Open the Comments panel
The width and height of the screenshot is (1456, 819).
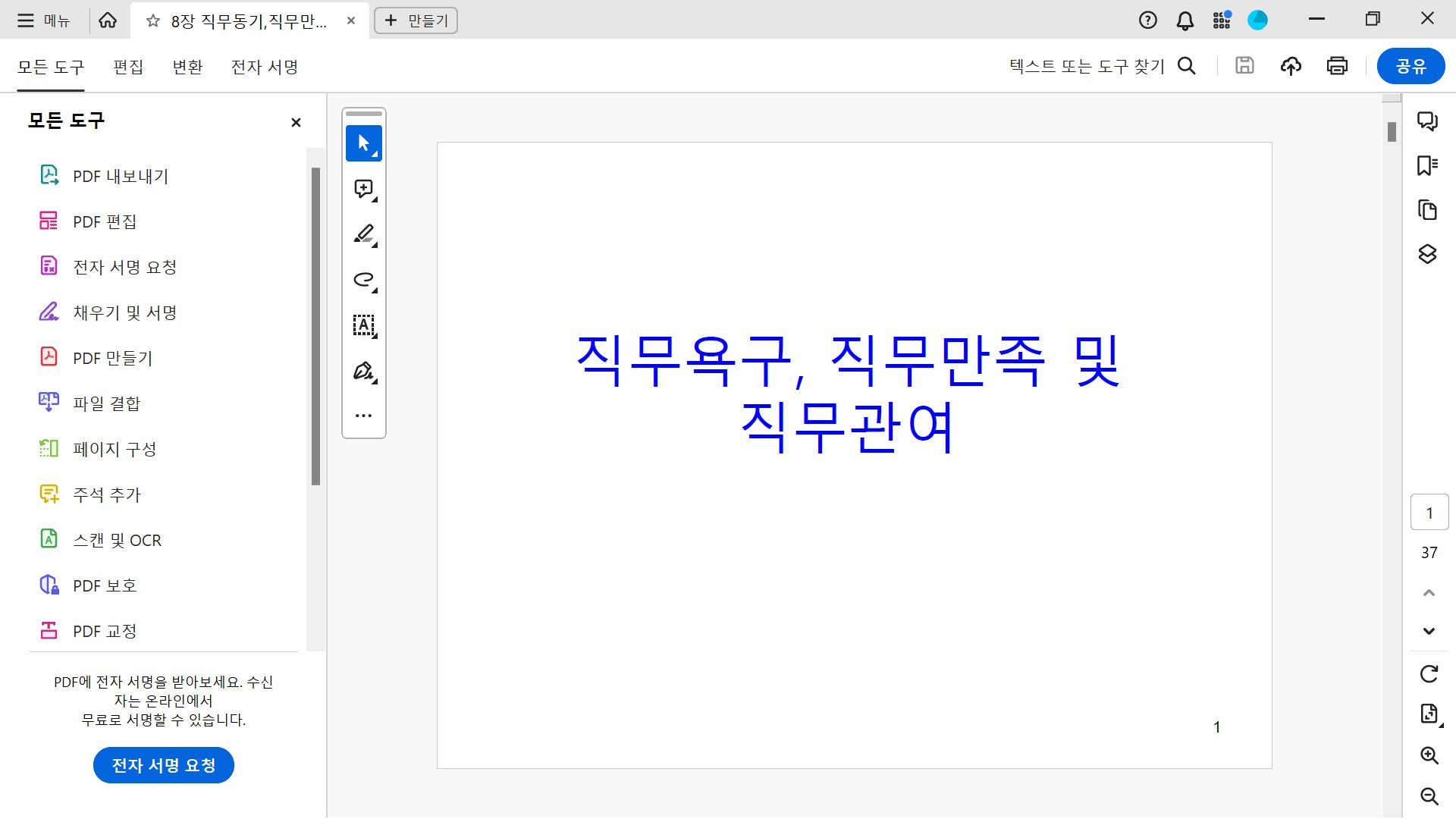click(1428, 121)
